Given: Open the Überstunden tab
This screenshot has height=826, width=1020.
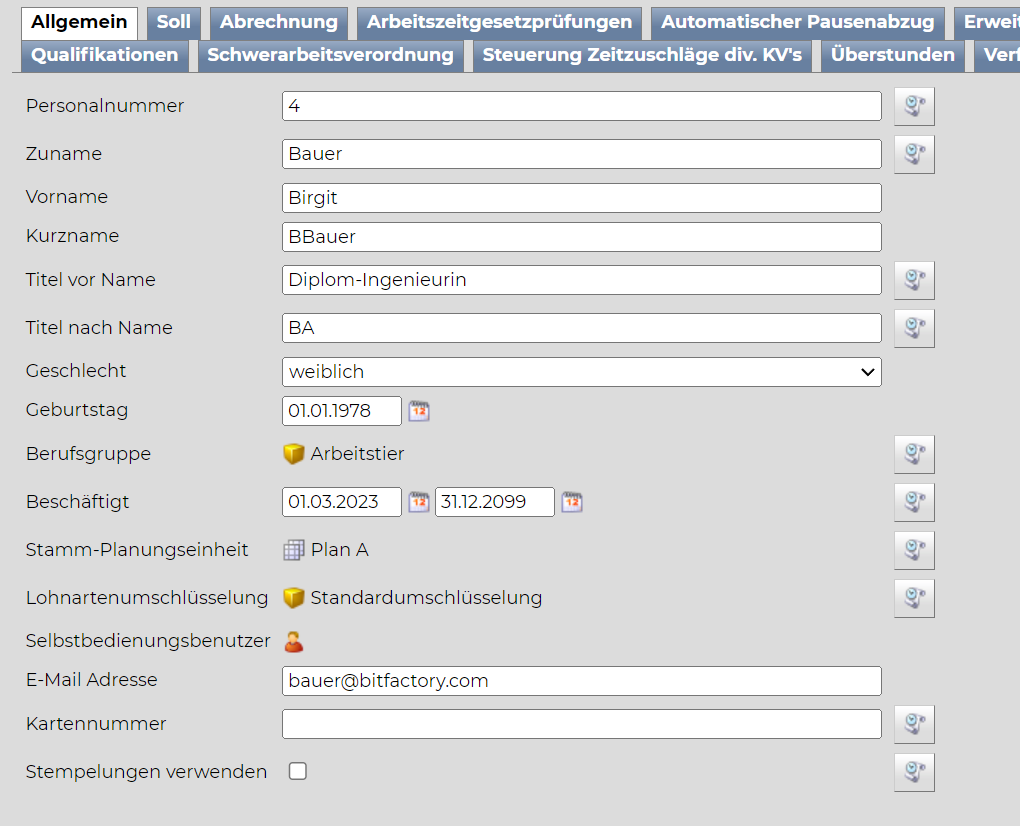Looking at the screenshot, I should point(892,55).
